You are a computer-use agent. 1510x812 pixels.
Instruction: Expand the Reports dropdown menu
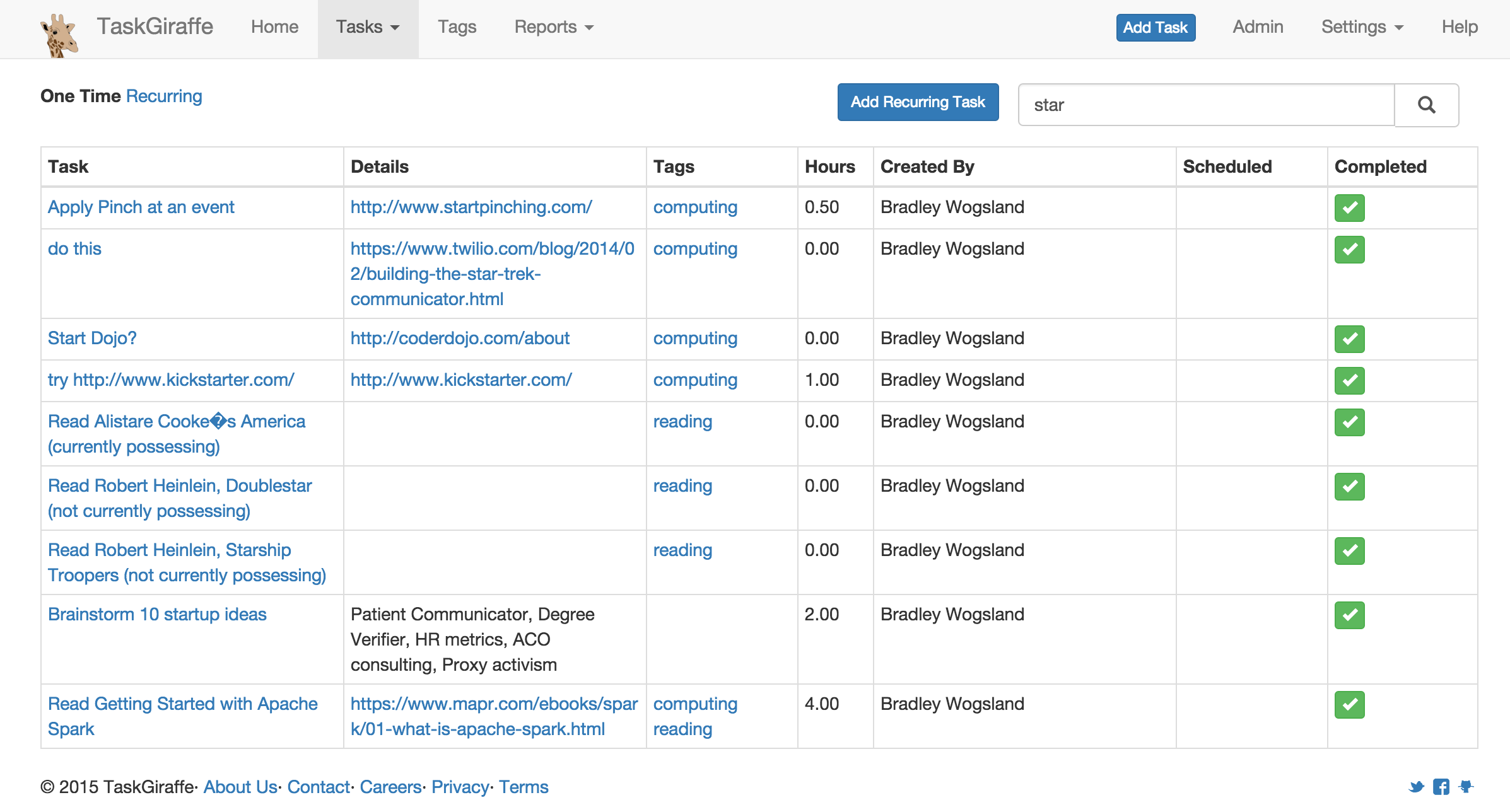(554, 27)
